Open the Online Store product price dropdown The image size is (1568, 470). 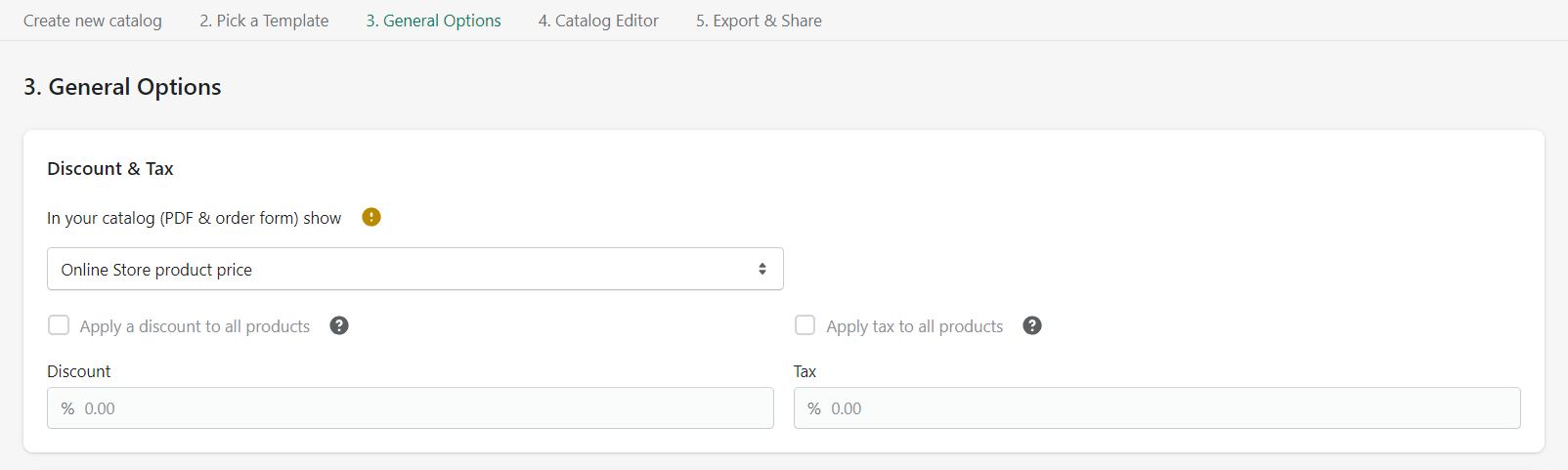414,269
